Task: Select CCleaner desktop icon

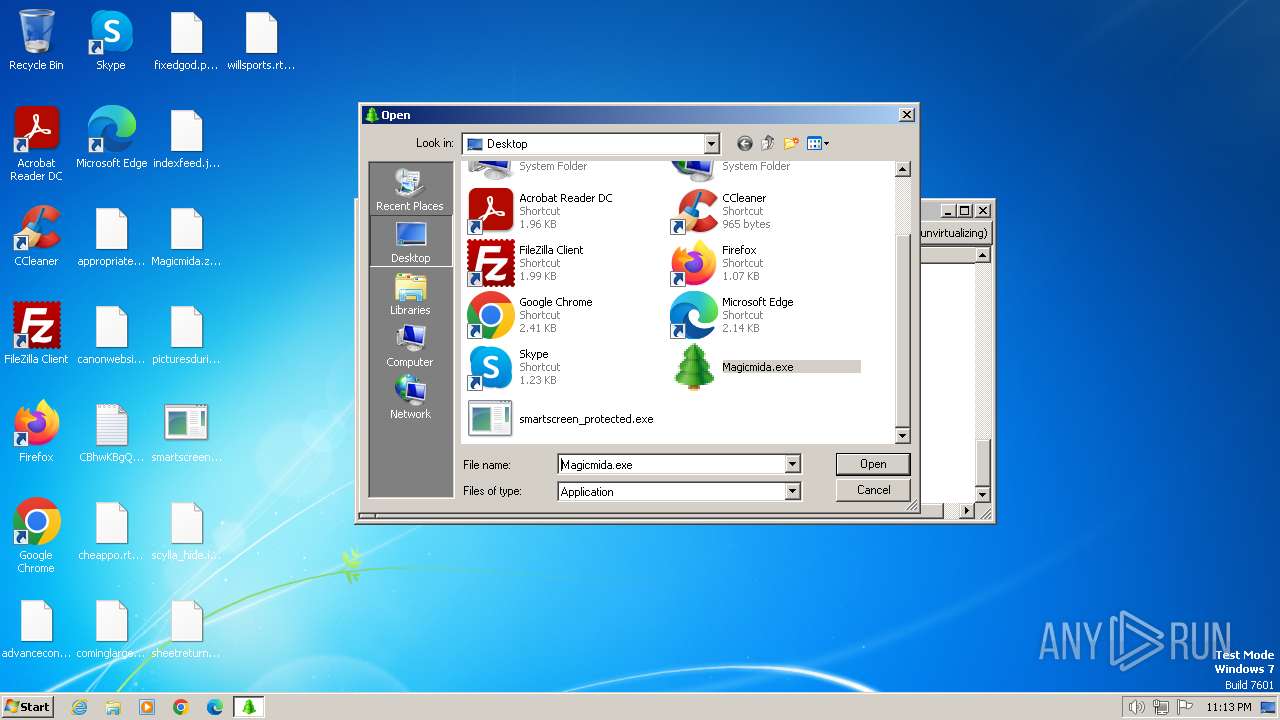Action: [x=36, y=237]
